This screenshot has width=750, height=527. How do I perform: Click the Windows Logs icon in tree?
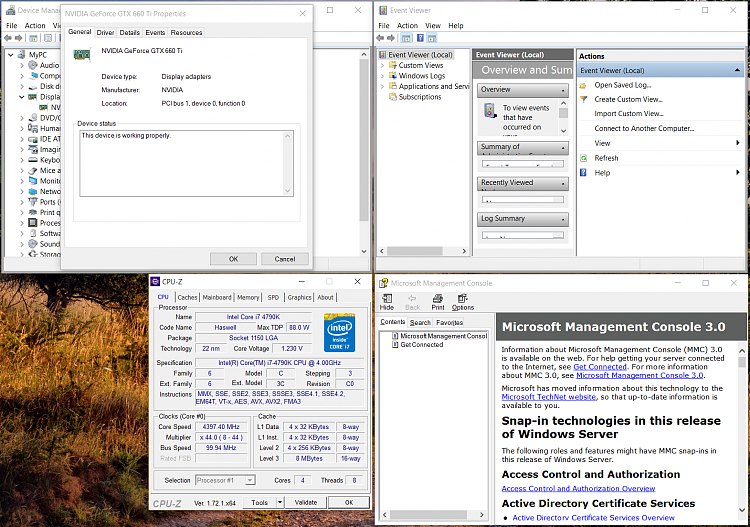coord(393,76)
